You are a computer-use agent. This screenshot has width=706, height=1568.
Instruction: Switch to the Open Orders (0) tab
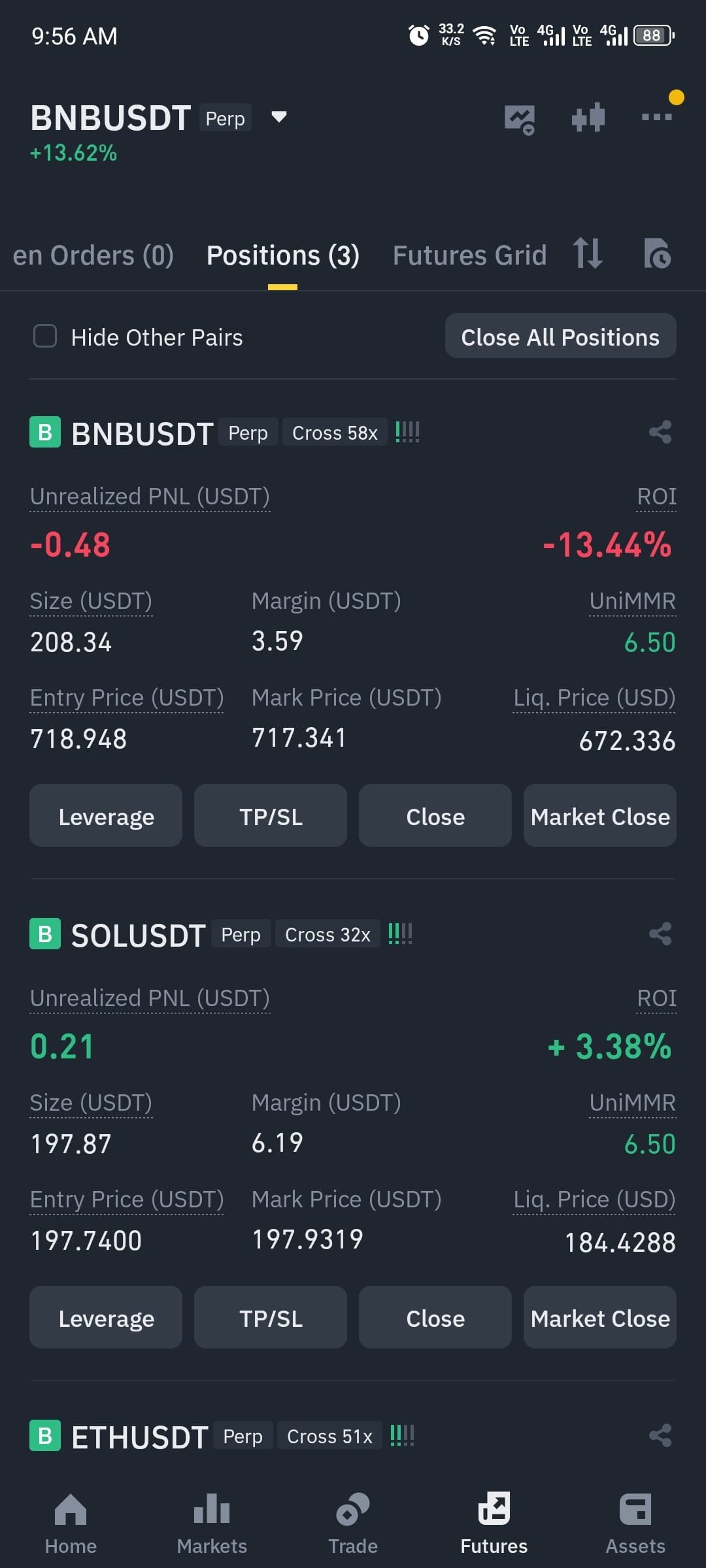[x=93, y=255]
